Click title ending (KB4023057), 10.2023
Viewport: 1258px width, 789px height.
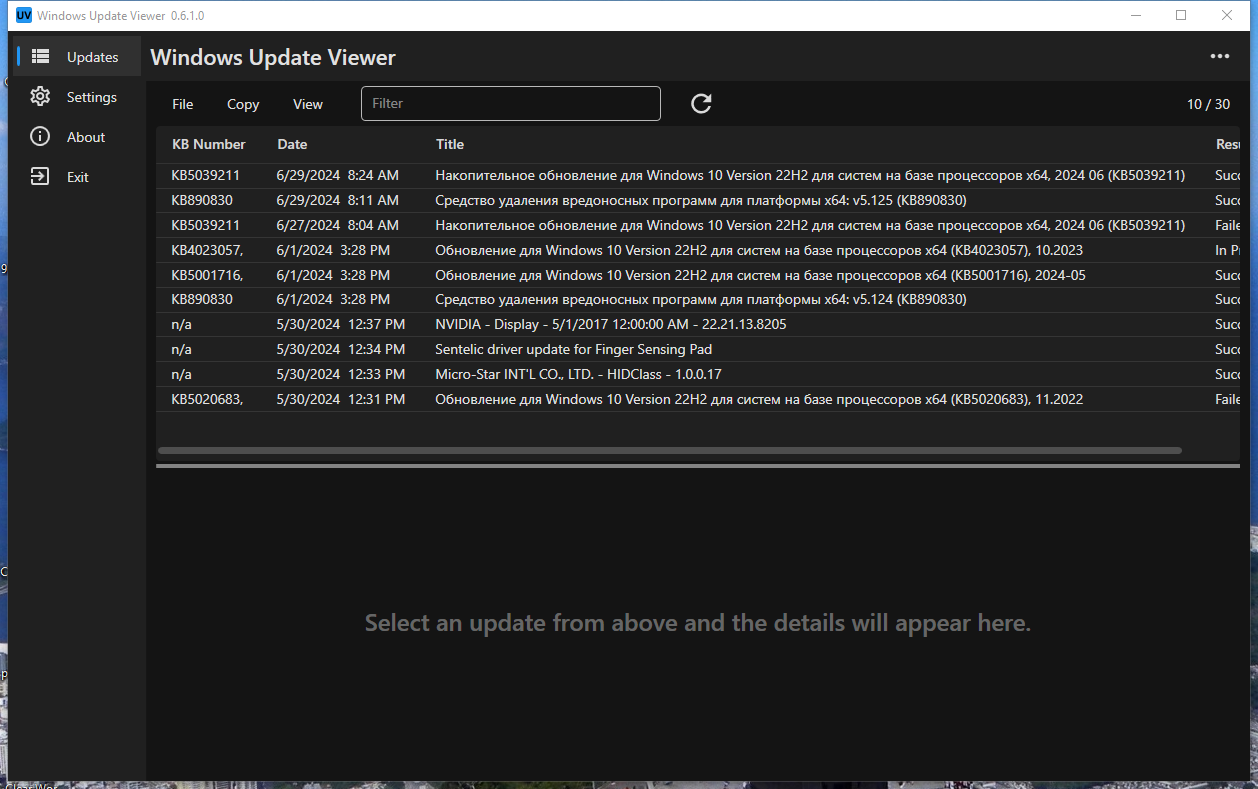(x=759, y=250)
